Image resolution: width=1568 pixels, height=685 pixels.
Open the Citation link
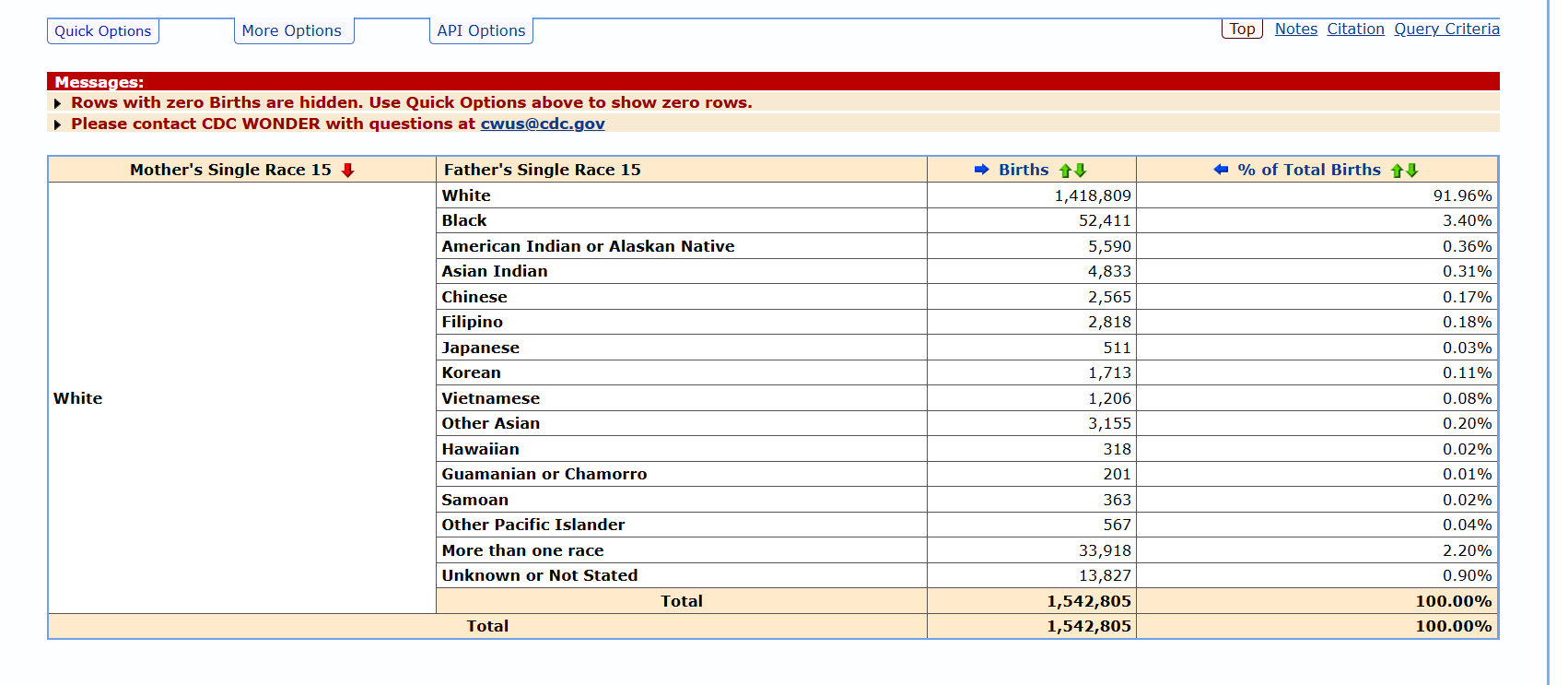click(x=1355, y=29)
